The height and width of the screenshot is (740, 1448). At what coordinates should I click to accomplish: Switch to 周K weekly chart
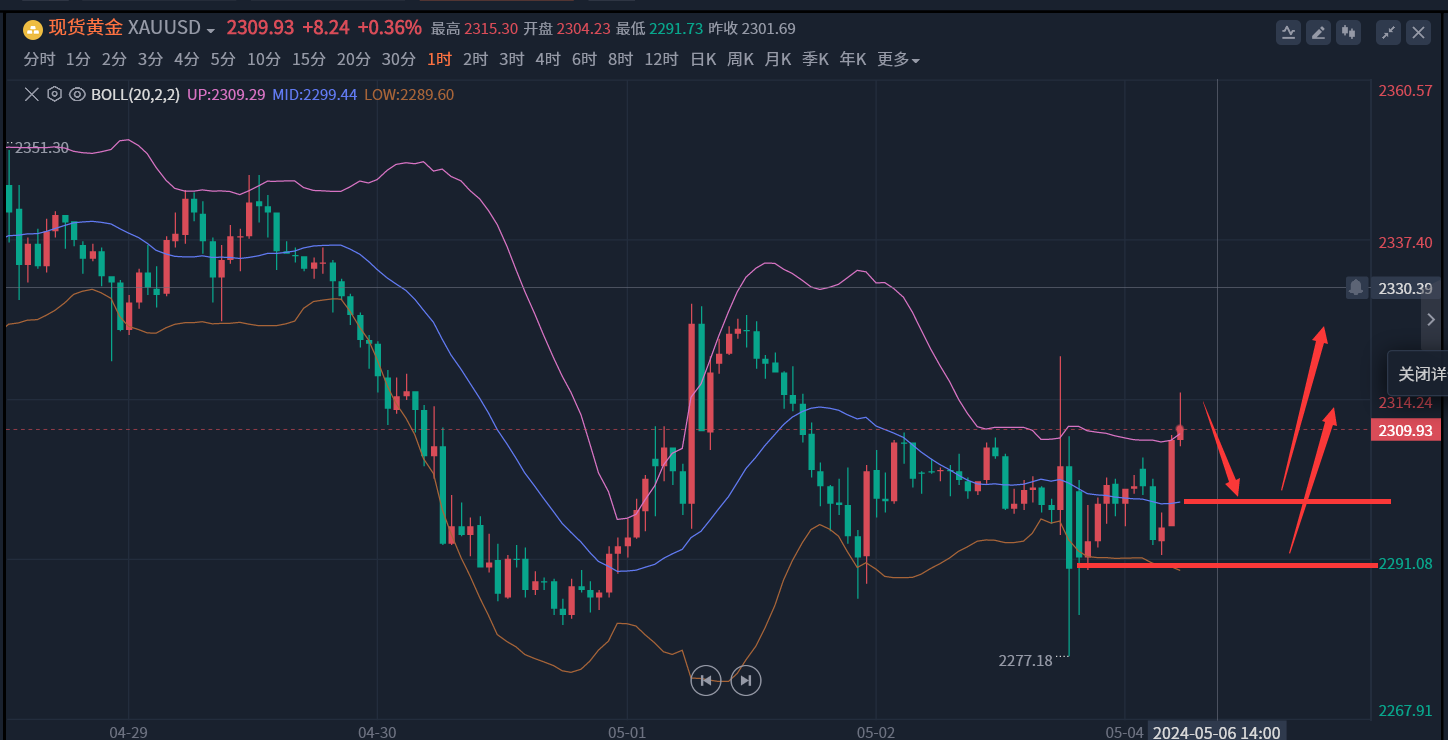point(740,60)
